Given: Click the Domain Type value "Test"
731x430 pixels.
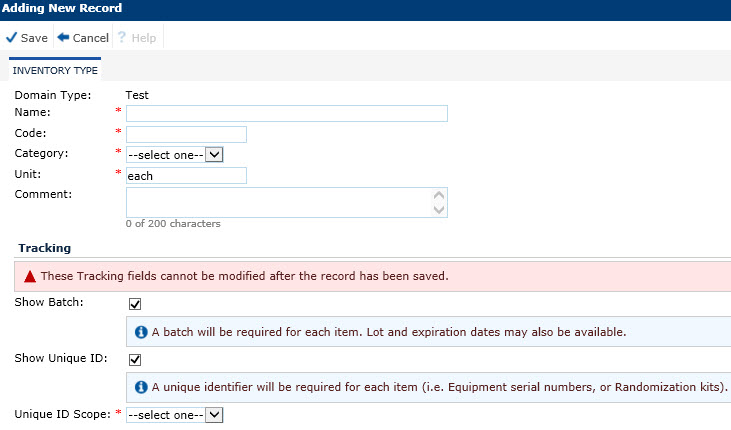Looking at the screenshot, I should point(137,95).
